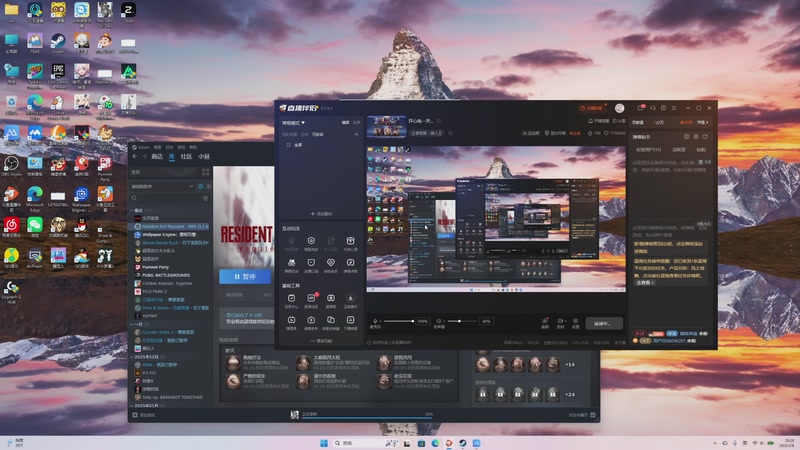Select Wallpaper Engine in Steam library
800x450 pixels.
[x=171, y=234]
